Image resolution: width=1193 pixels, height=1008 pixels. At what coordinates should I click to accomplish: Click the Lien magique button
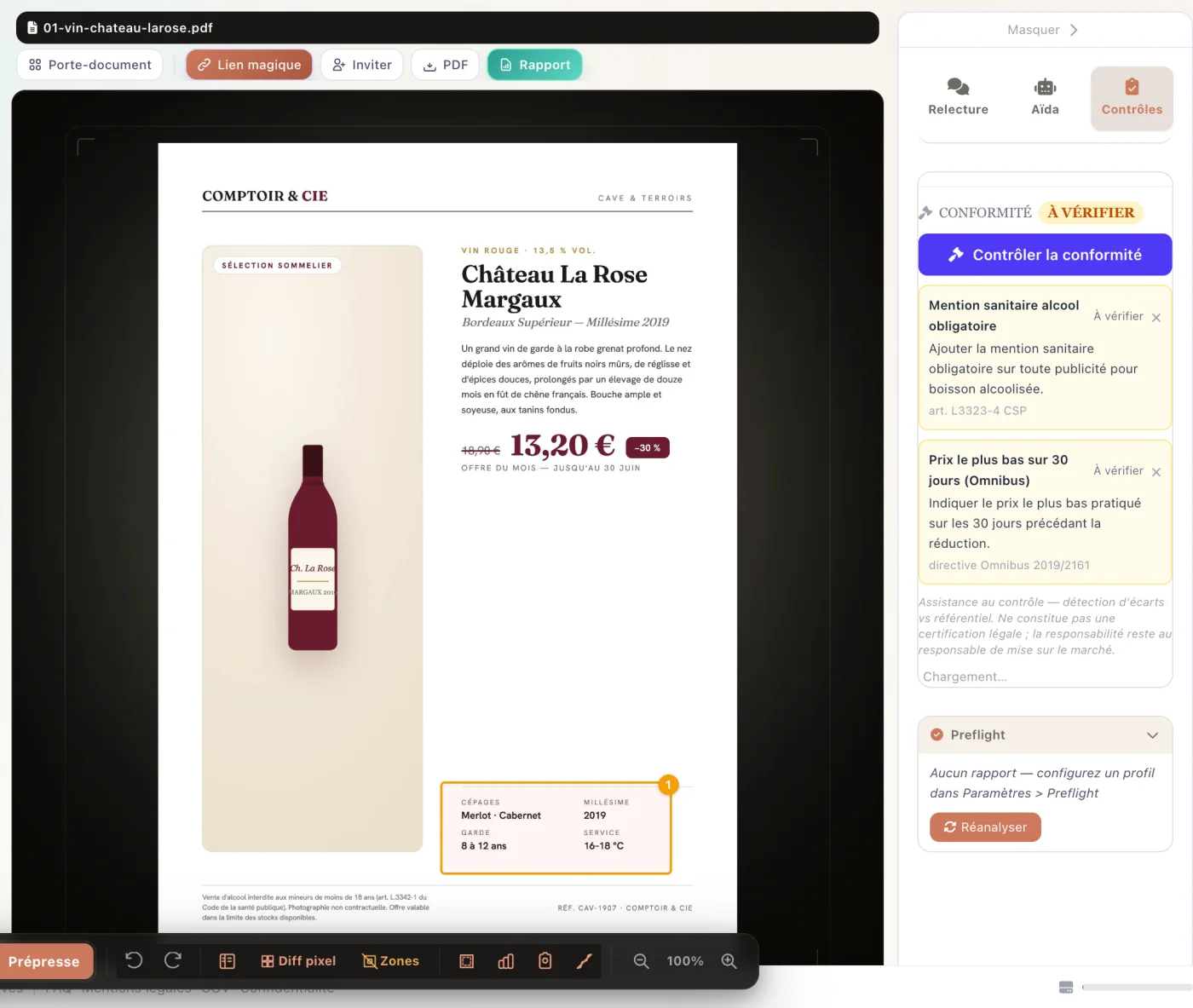click(250, 65)
